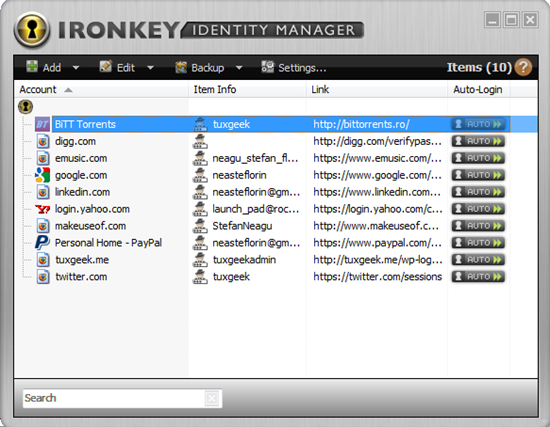Screen dimensions: 550x427
Task: Click the AUTO button for digg.com
Action: pyautogui.click(x=478, y=141)
